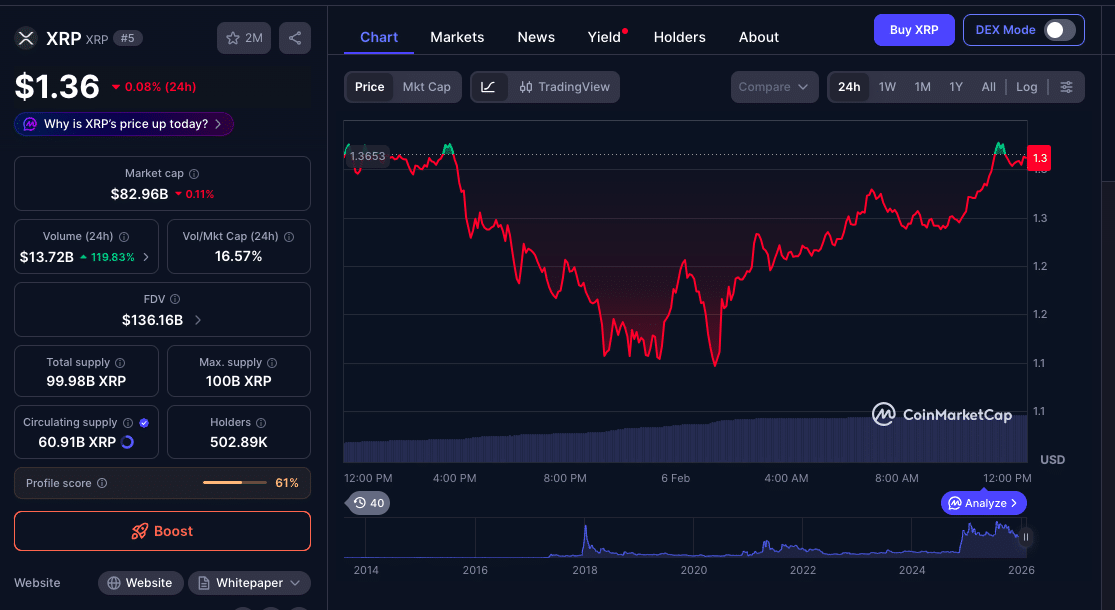Open the Yield tab
Viewport: 1115px width, 610px height.
[x=604, y=37]
